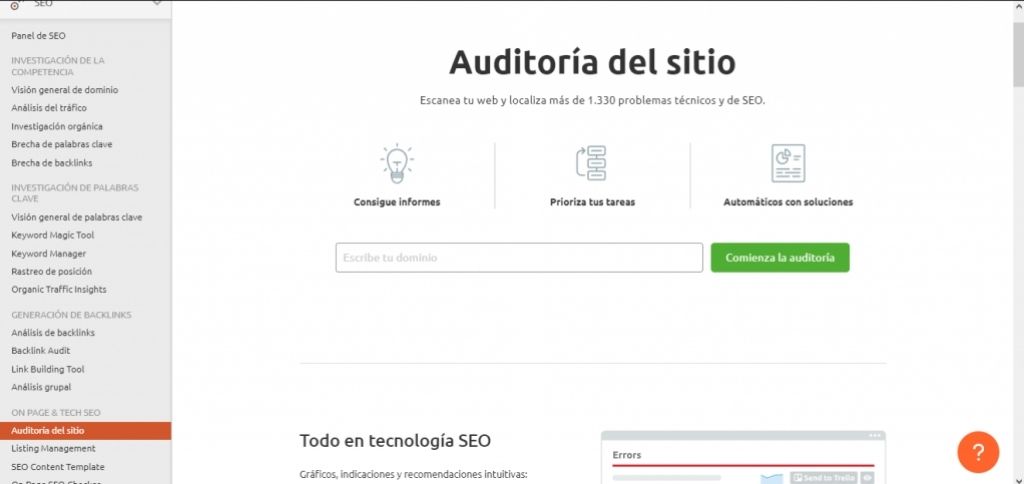The image size is (1024, 484).
Task: Collapse the SEO sidebar dropdown chevron
Action: click(x=157, y=3)
